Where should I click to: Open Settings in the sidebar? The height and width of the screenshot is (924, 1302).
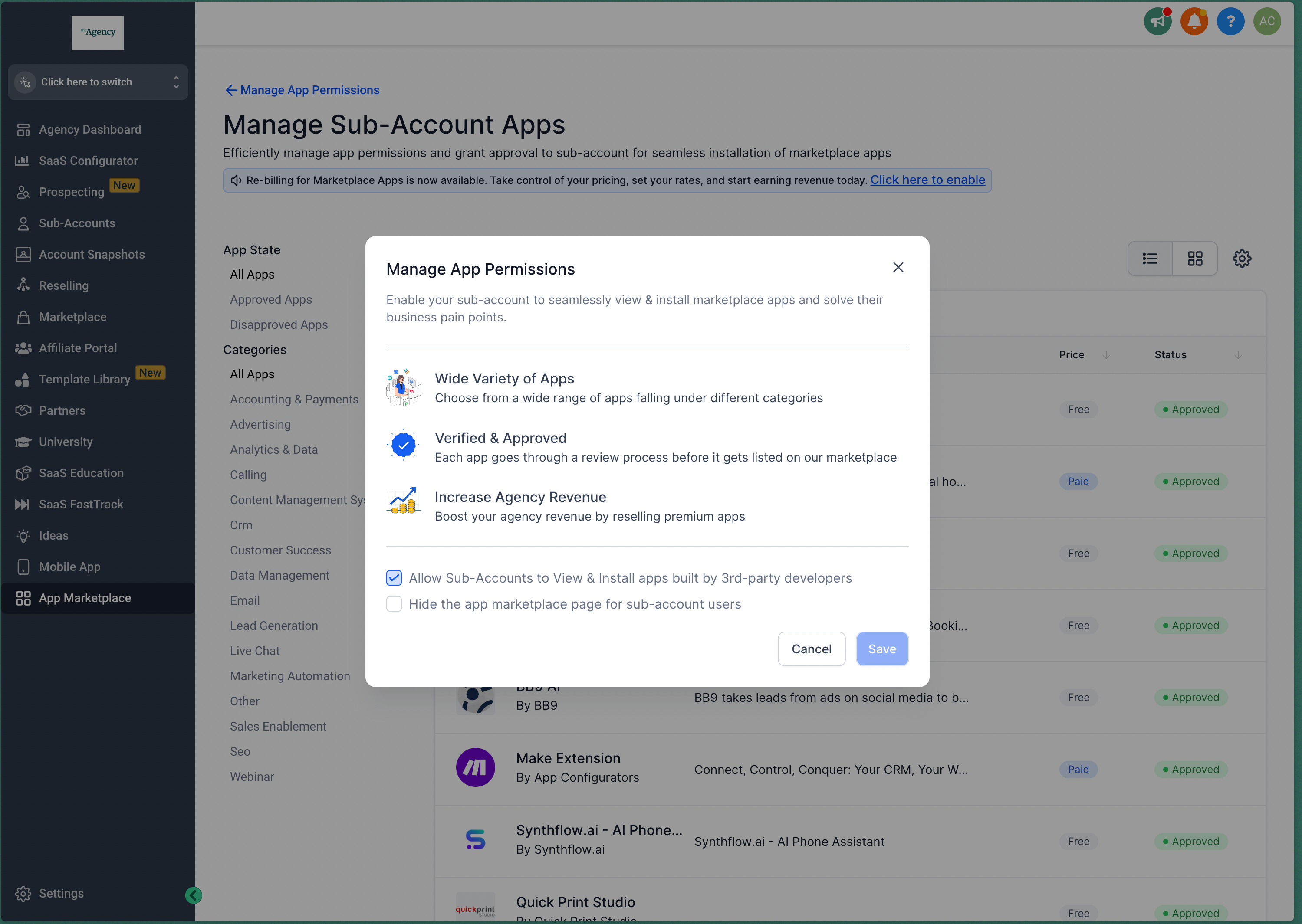click(61, 893)
